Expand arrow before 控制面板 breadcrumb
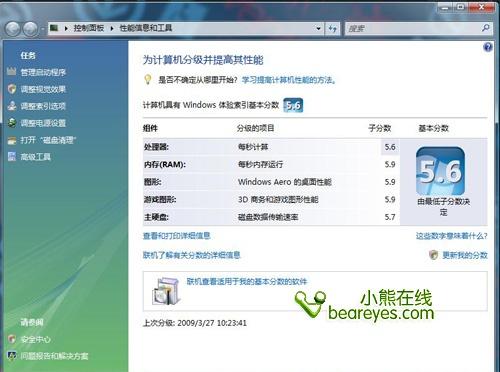 66,28
